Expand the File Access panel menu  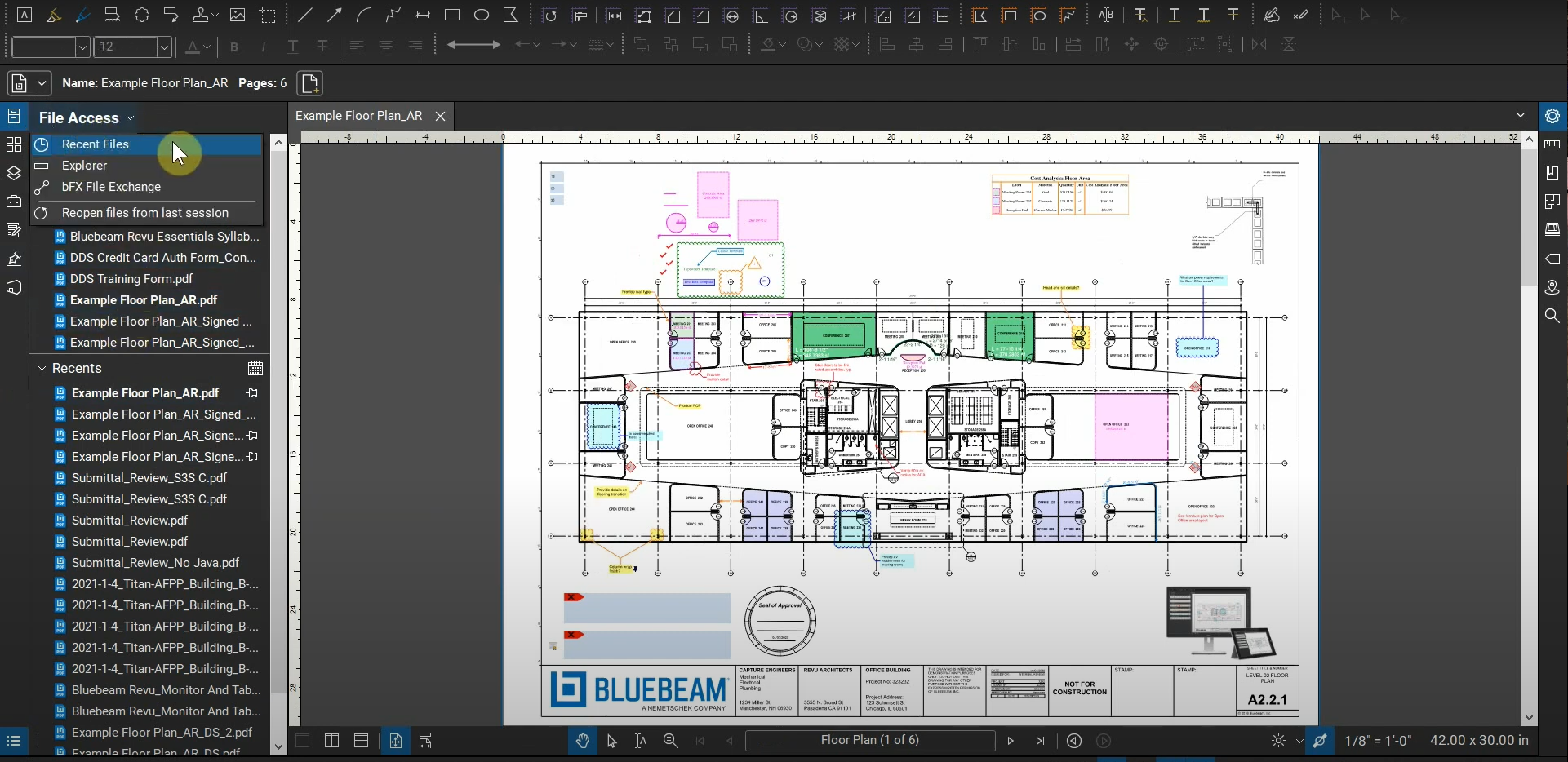point(131,117)
